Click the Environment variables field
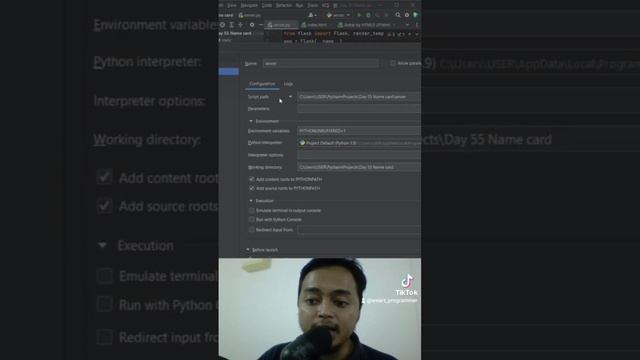This screenshot has height=360, width=640. click(x=359, y=131)
